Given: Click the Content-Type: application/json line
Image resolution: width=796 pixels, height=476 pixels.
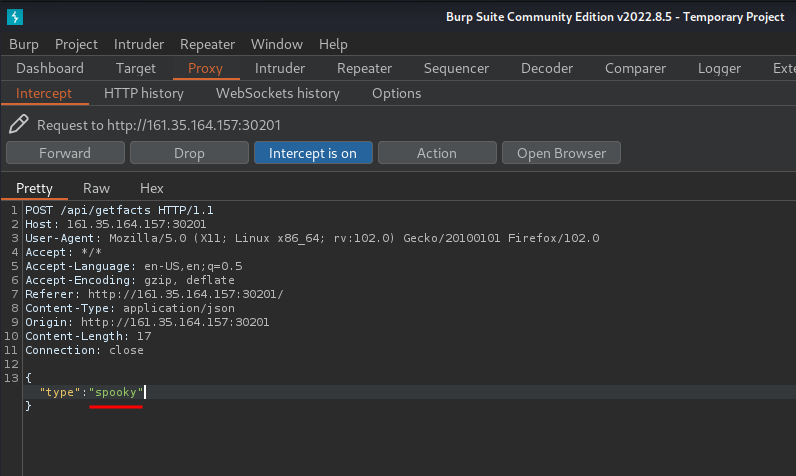Looking at the screenshot, I should (130, 308).
